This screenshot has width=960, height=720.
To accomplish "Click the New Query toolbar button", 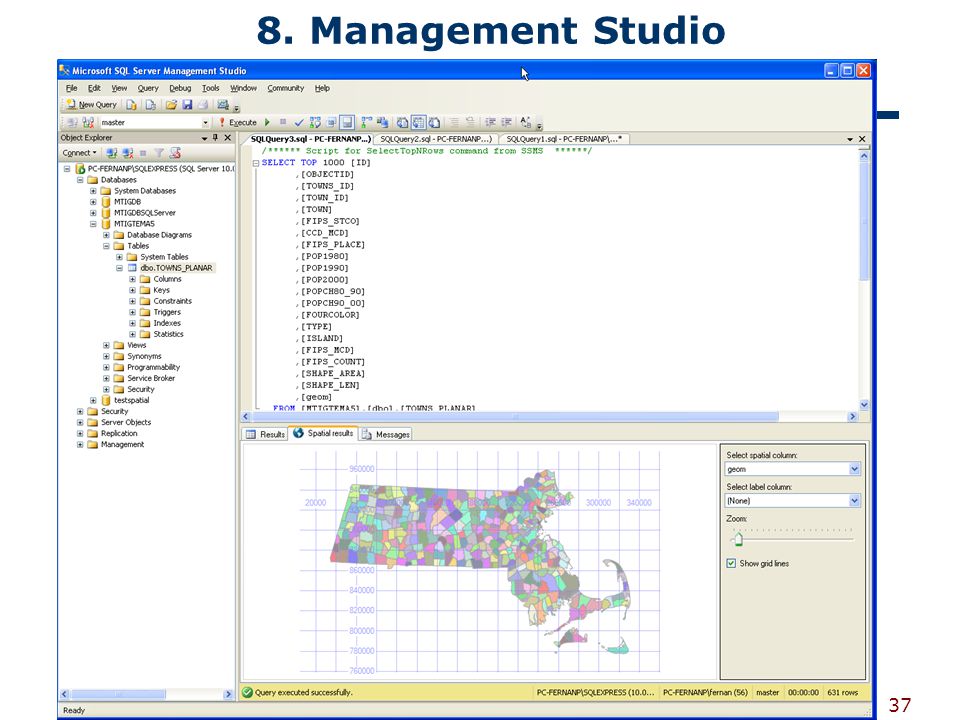I will coord(91,105).
